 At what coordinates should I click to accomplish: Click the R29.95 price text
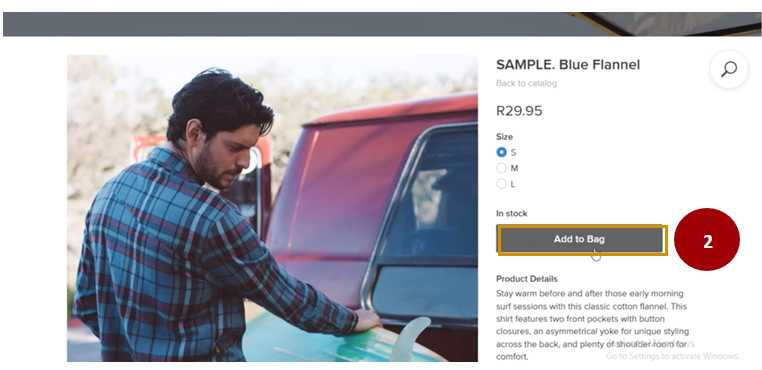coord(519,111)
